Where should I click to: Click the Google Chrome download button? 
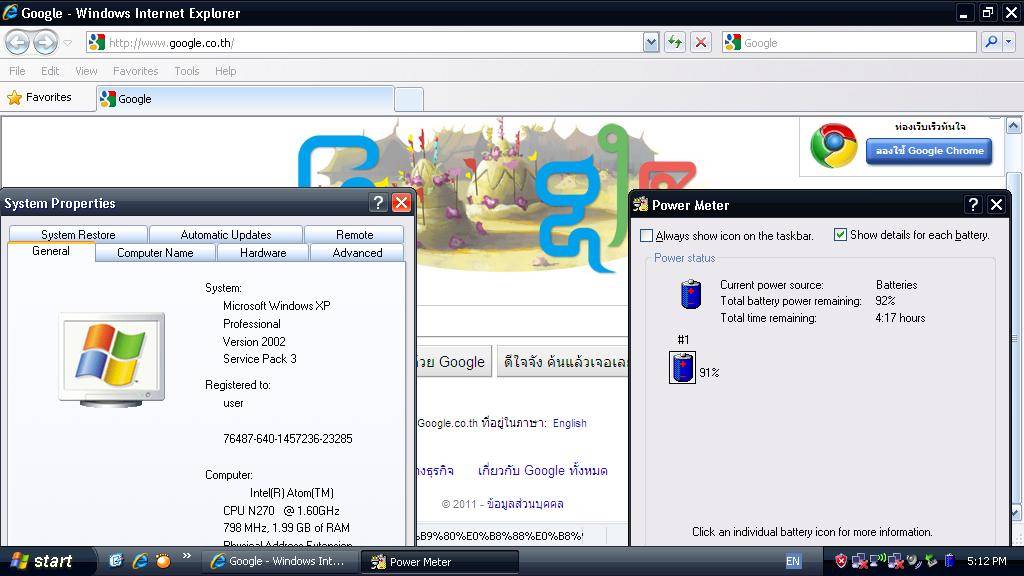click(x=930, y=151)
